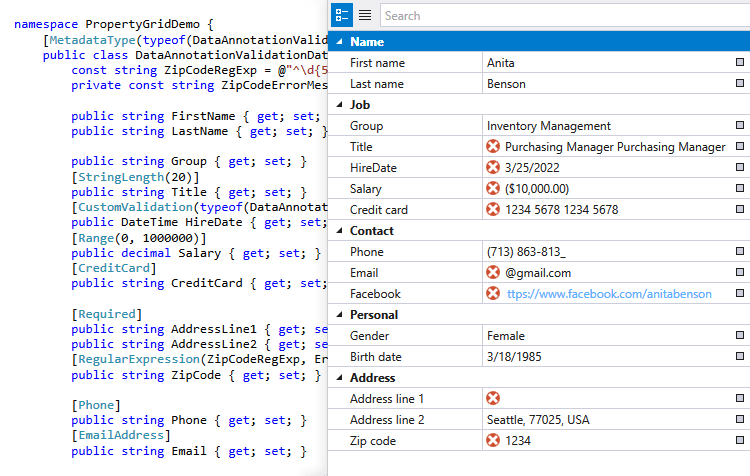Open the Facebook profile link
750x476 pixels.
608,294
